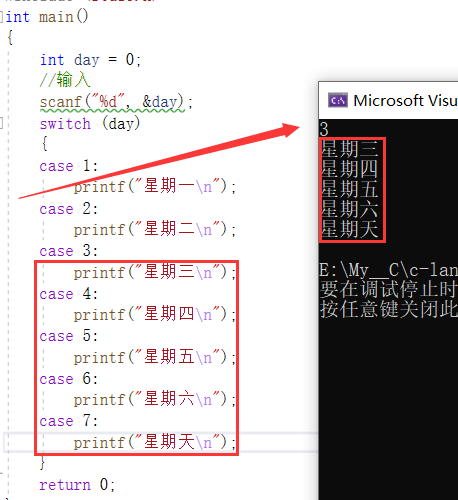Viewport: 458px width, 500px height.
Task: Click the "case 5:" label in code
Action: pos(69,336)
